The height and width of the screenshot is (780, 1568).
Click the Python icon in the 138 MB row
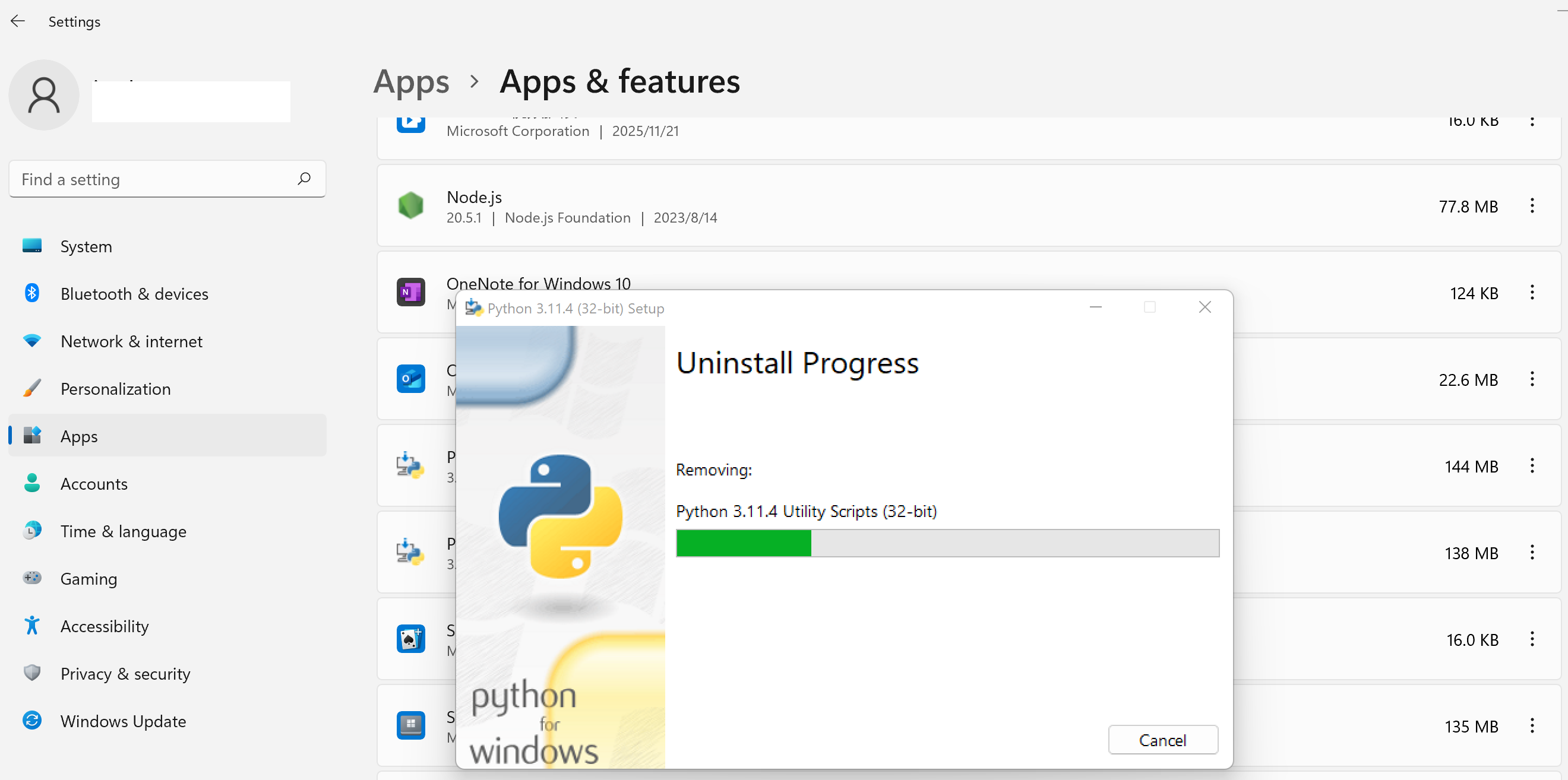pos(411,553)
